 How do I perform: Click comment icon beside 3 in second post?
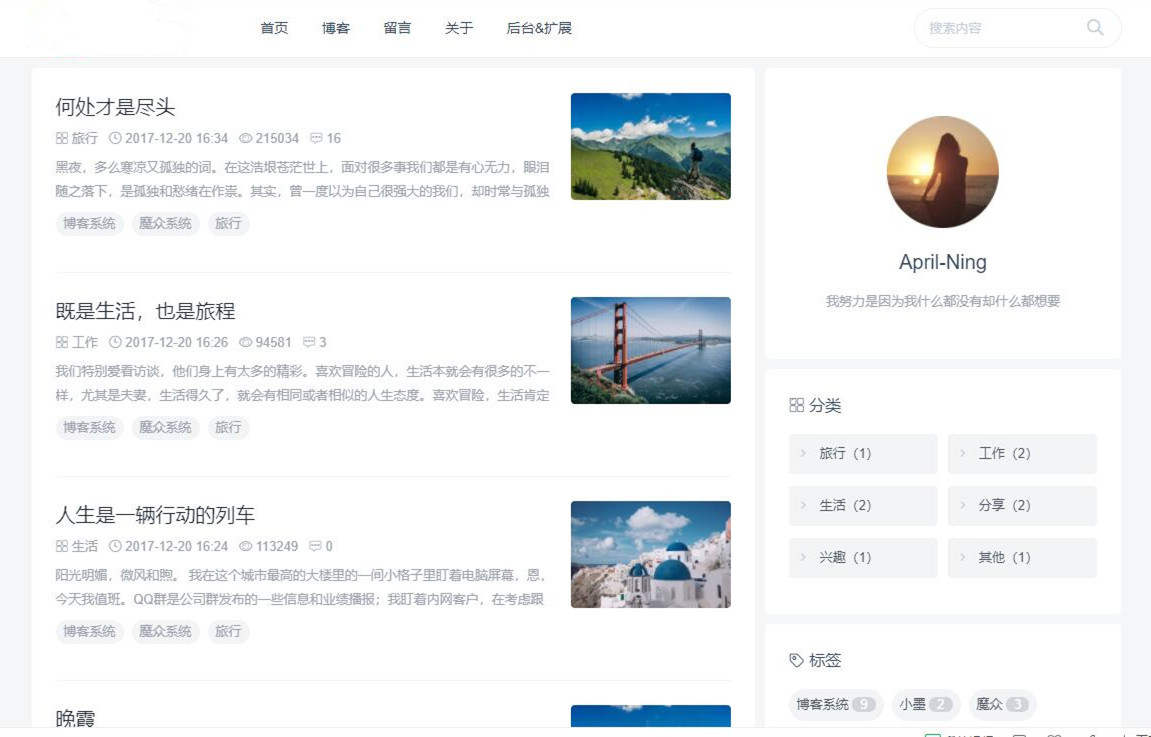pyautogui.click(x=309, y=342)
